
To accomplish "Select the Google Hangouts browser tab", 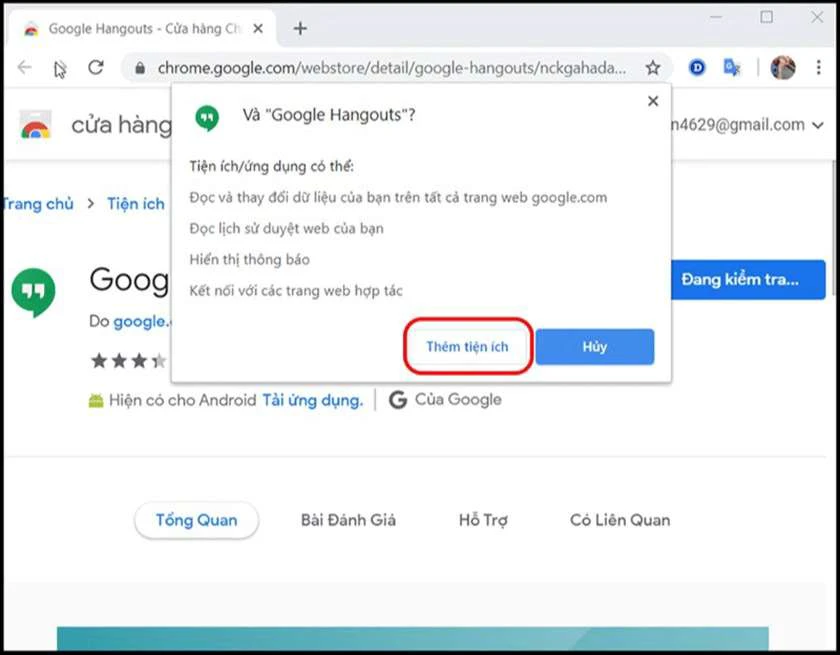I will tap(144, 28).
